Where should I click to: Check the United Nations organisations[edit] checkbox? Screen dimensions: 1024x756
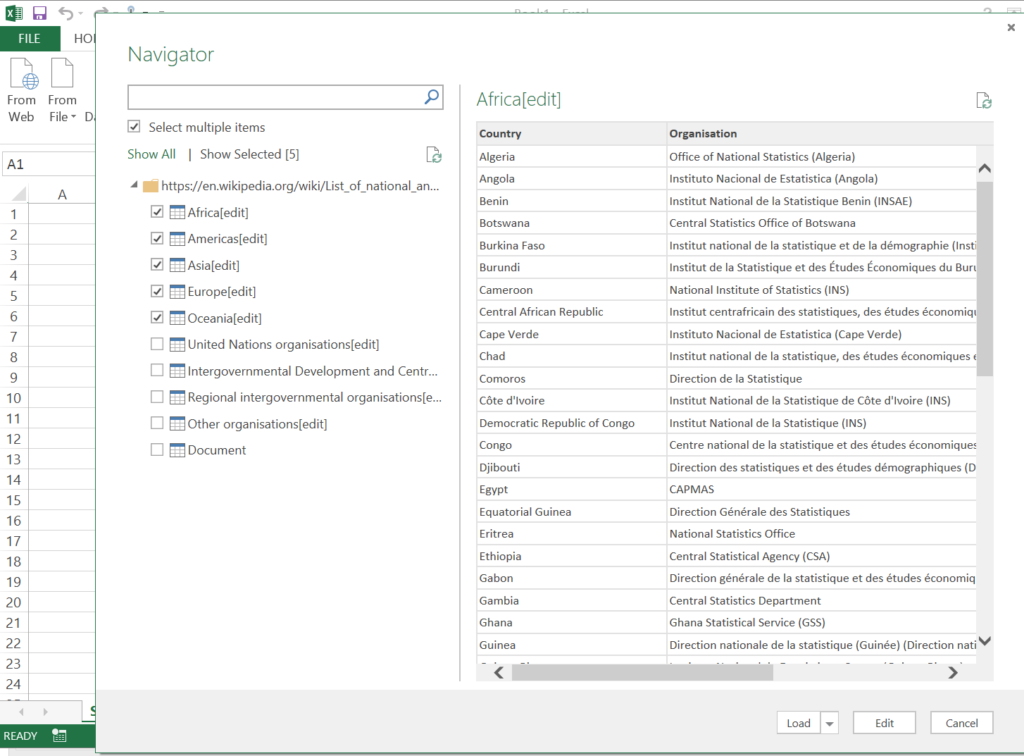point(157,344)
